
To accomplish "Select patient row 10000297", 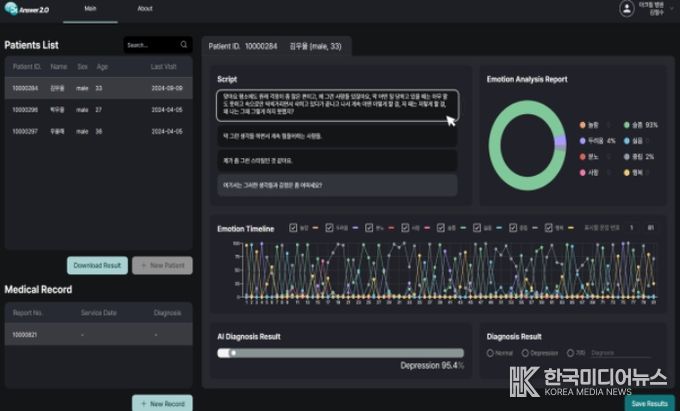I will point(98,131).
